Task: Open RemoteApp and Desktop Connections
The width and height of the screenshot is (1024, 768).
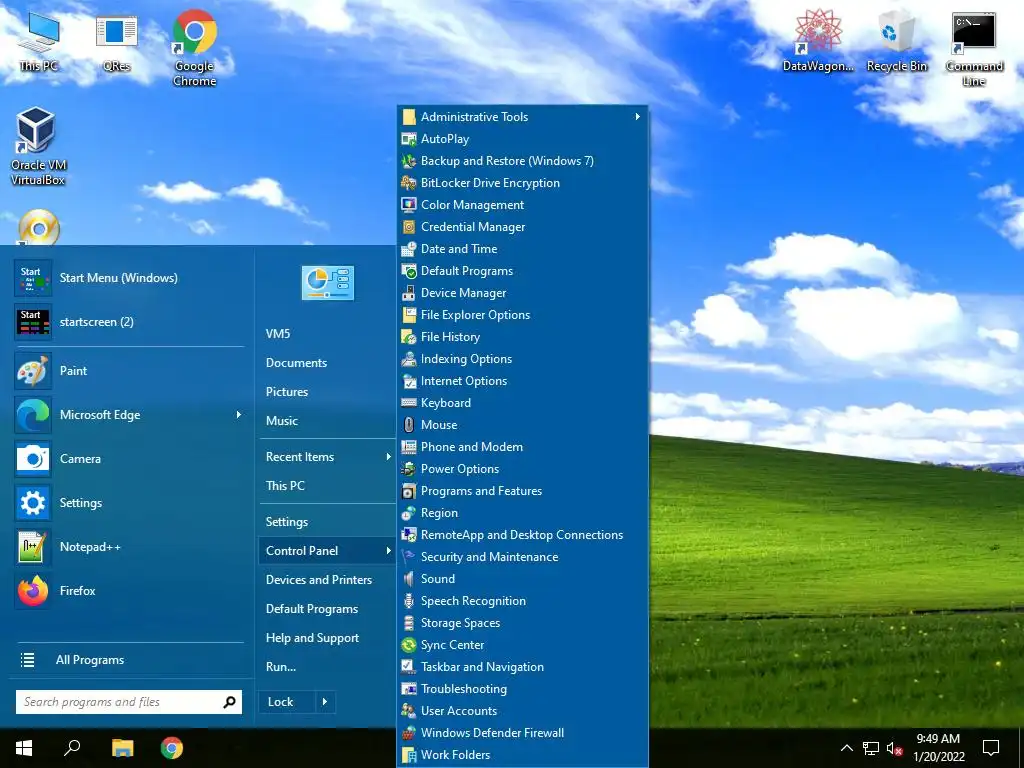Action: [x=522, y=535]
